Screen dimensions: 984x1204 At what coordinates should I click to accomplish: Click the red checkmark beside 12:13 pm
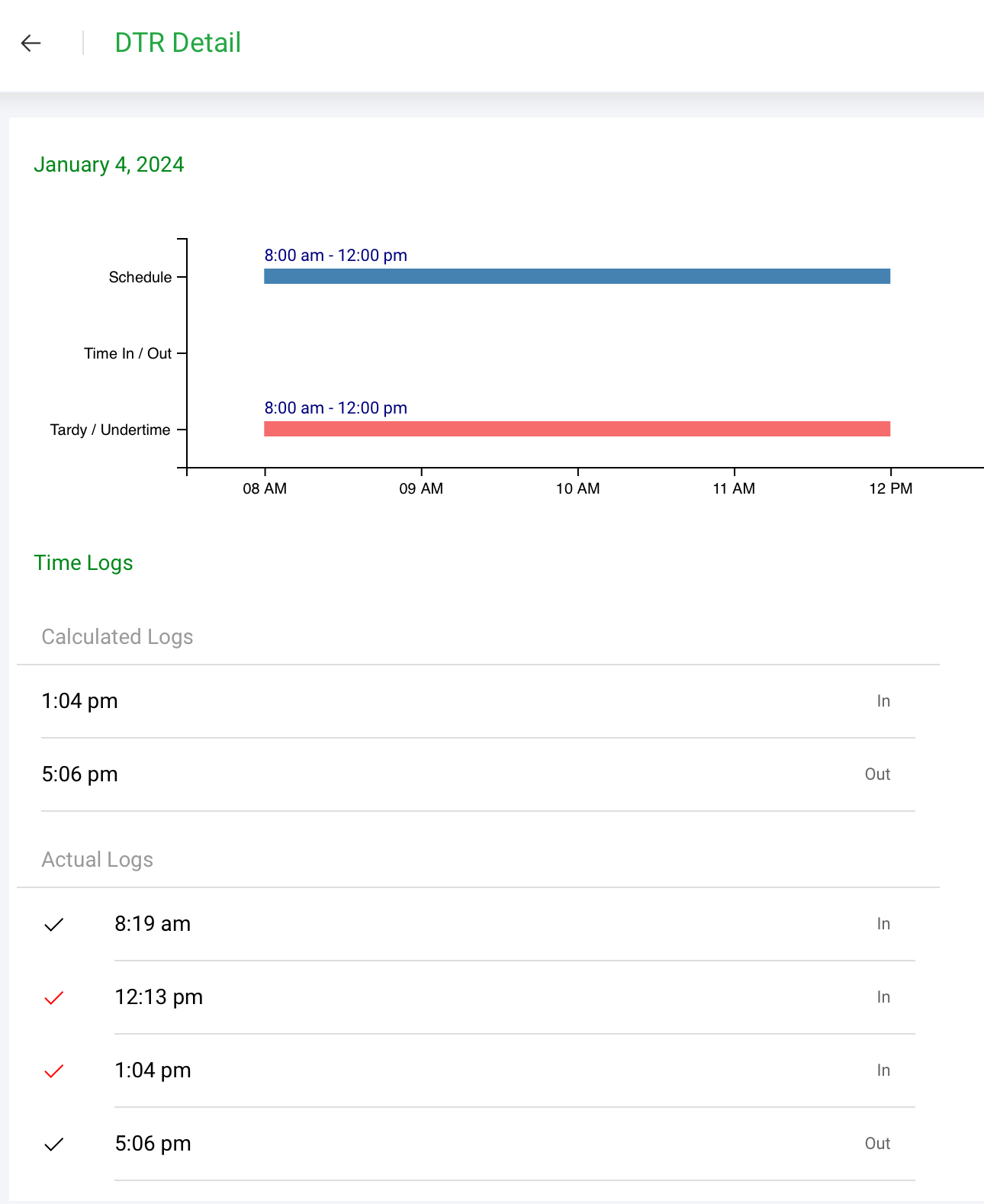[53, 998]
